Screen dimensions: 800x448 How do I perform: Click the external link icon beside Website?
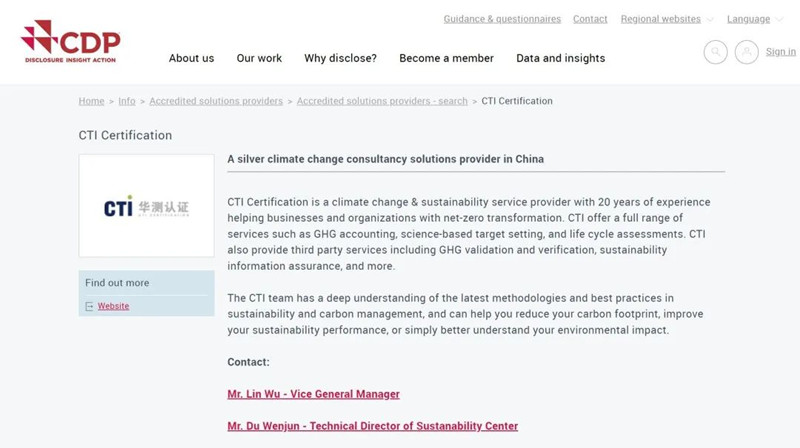89,307
